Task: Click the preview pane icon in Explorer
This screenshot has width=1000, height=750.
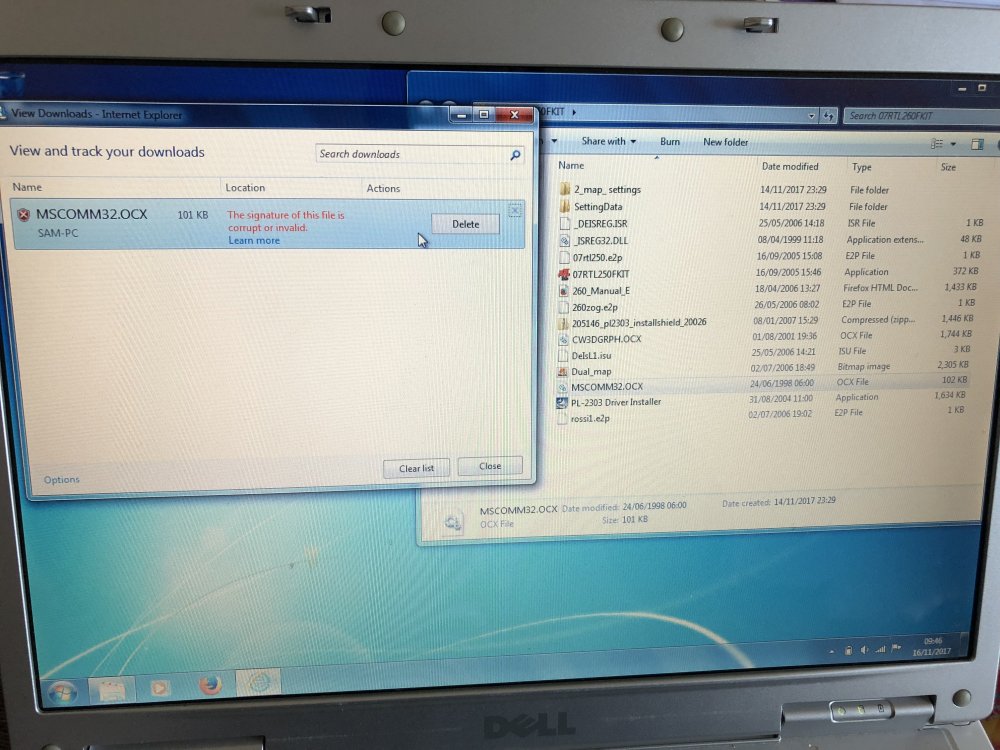Action: click(x=976, y=145)
